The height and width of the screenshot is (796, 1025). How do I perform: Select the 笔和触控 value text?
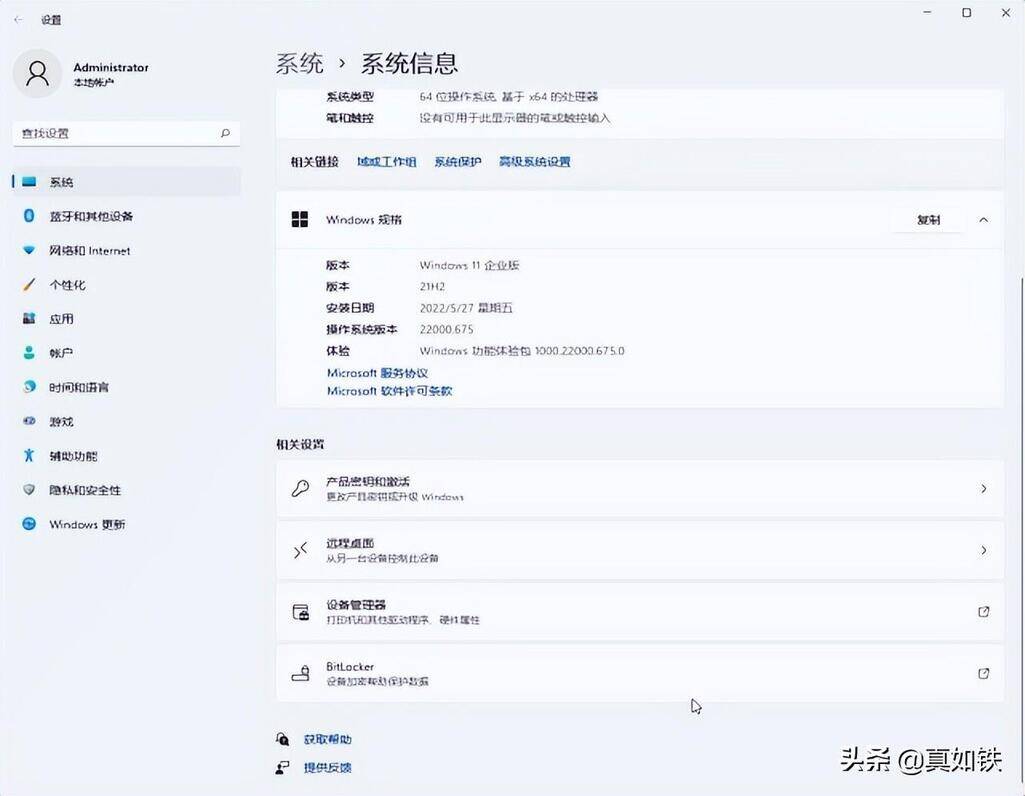(514, 118)
